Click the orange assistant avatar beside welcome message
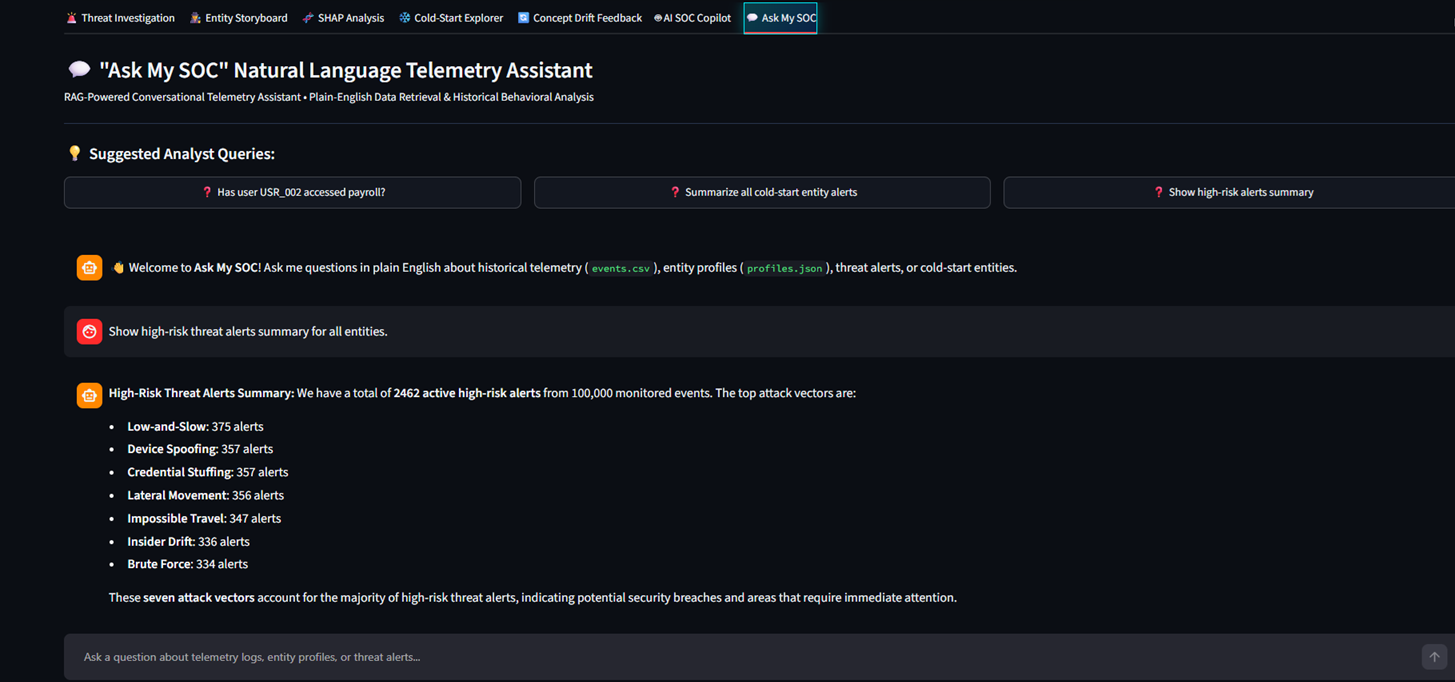Screen dimensions: 1455x682 tap(89, 268)
